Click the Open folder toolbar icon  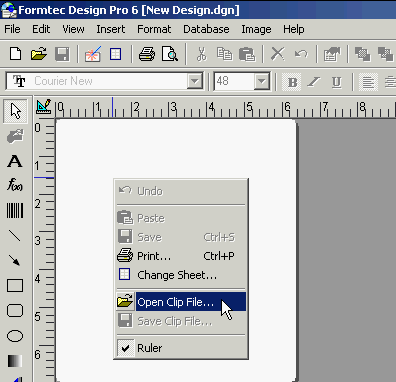39,54
